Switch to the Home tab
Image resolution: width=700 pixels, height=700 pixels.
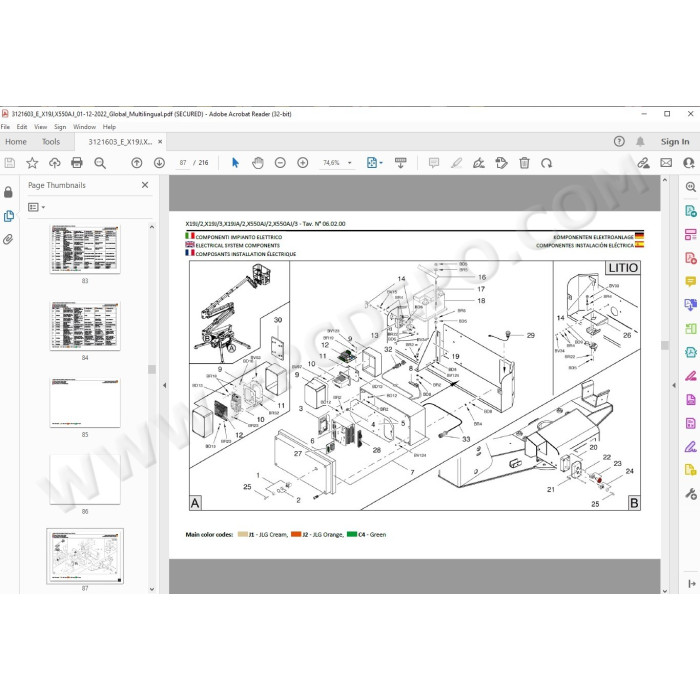click(x=16, y=142)
